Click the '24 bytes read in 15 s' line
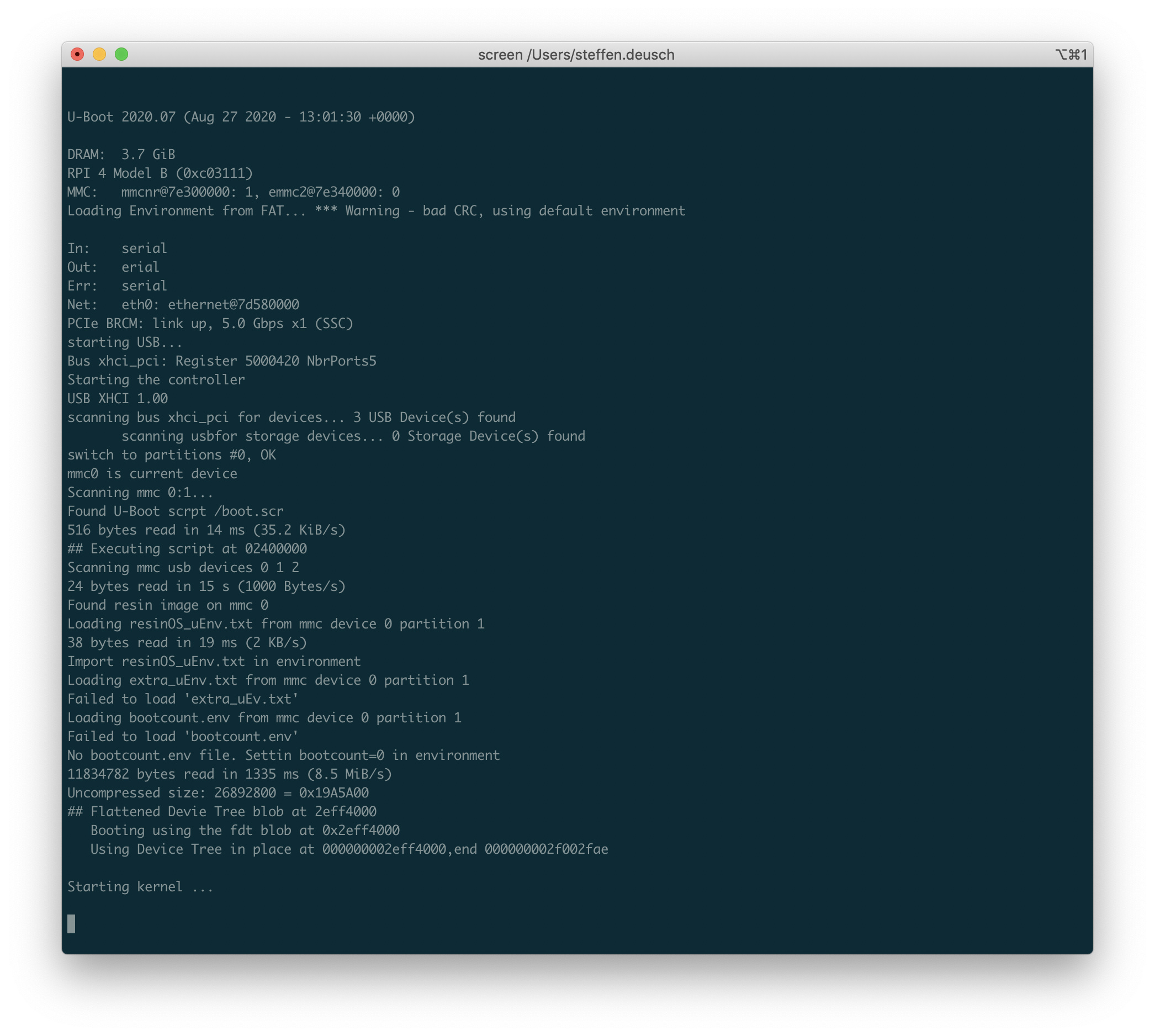Image resolution: width=1155 pixels, height=1036 pixels. pos(206,586)
